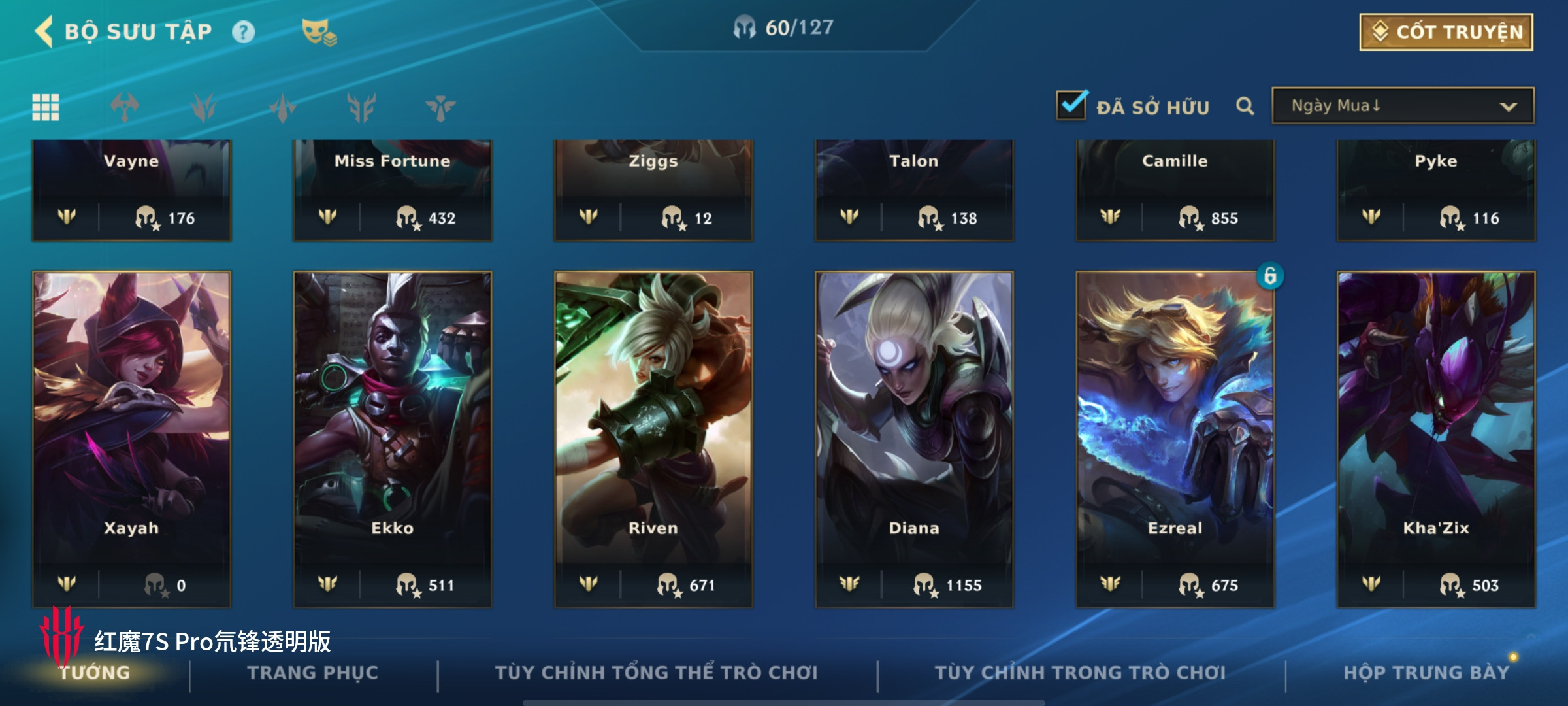Image resolution: width=1568 pixels, height=706 pixels.
Task: Select the Tướng tab
Action: (x=95, y=673)
